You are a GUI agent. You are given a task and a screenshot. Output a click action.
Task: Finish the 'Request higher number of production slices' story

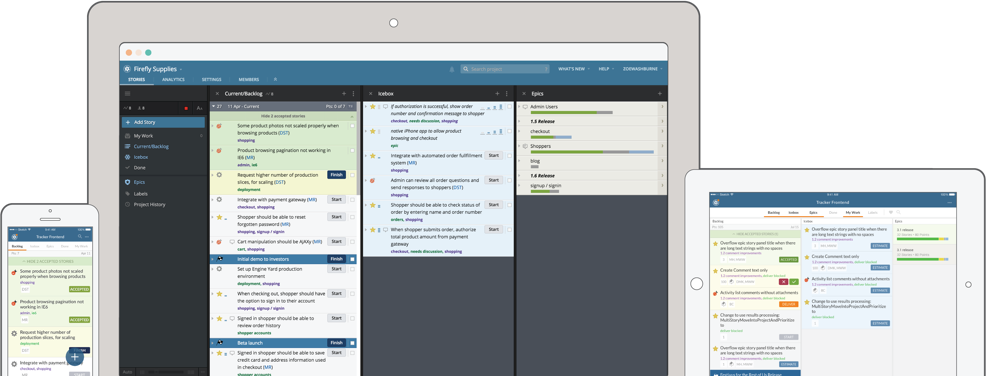(336, 174)
